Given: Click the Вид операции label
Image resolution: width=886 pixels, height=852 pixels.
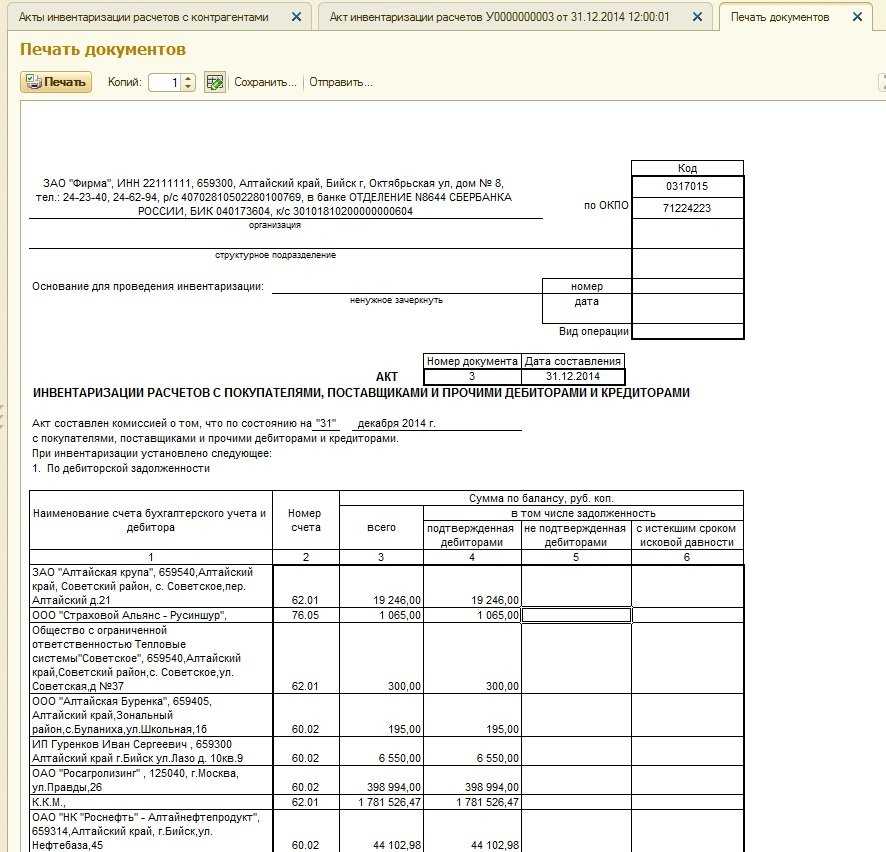Looking at the screenshot, I should click(x=594, y=331).
